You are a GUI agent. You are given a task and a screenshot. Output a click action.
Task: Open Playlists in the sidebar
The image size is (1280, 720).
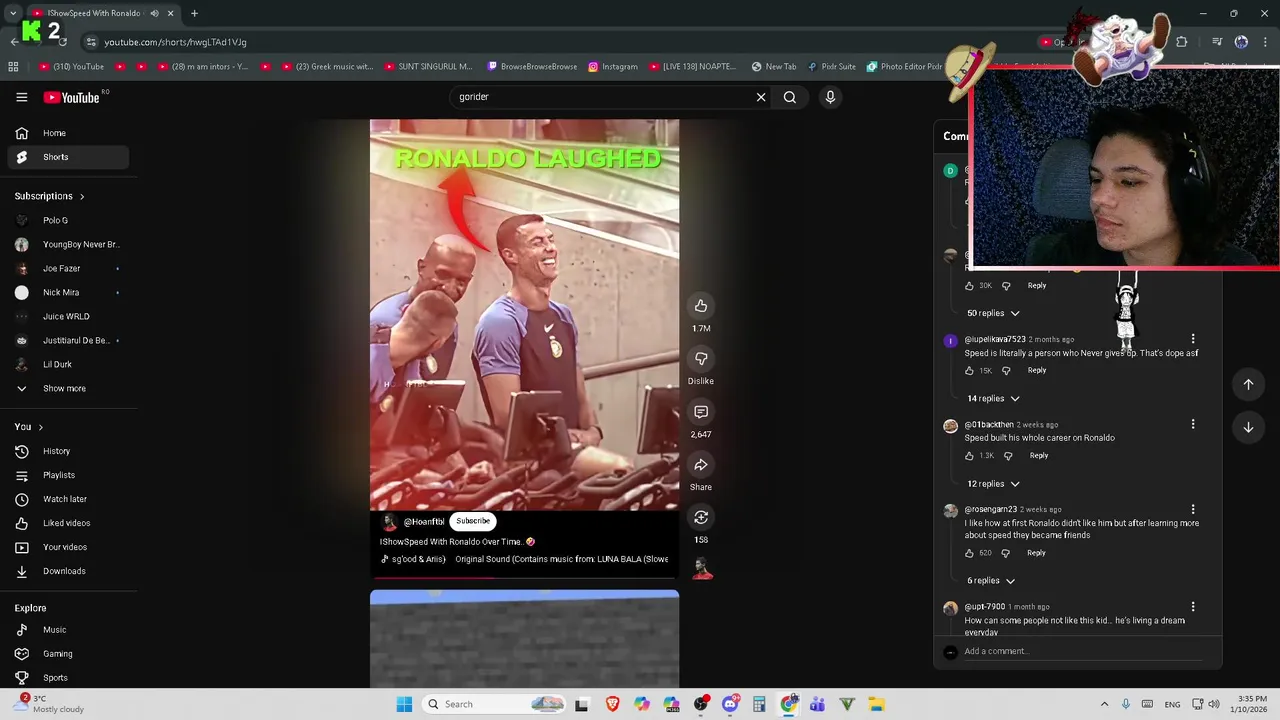click(68, 475)
